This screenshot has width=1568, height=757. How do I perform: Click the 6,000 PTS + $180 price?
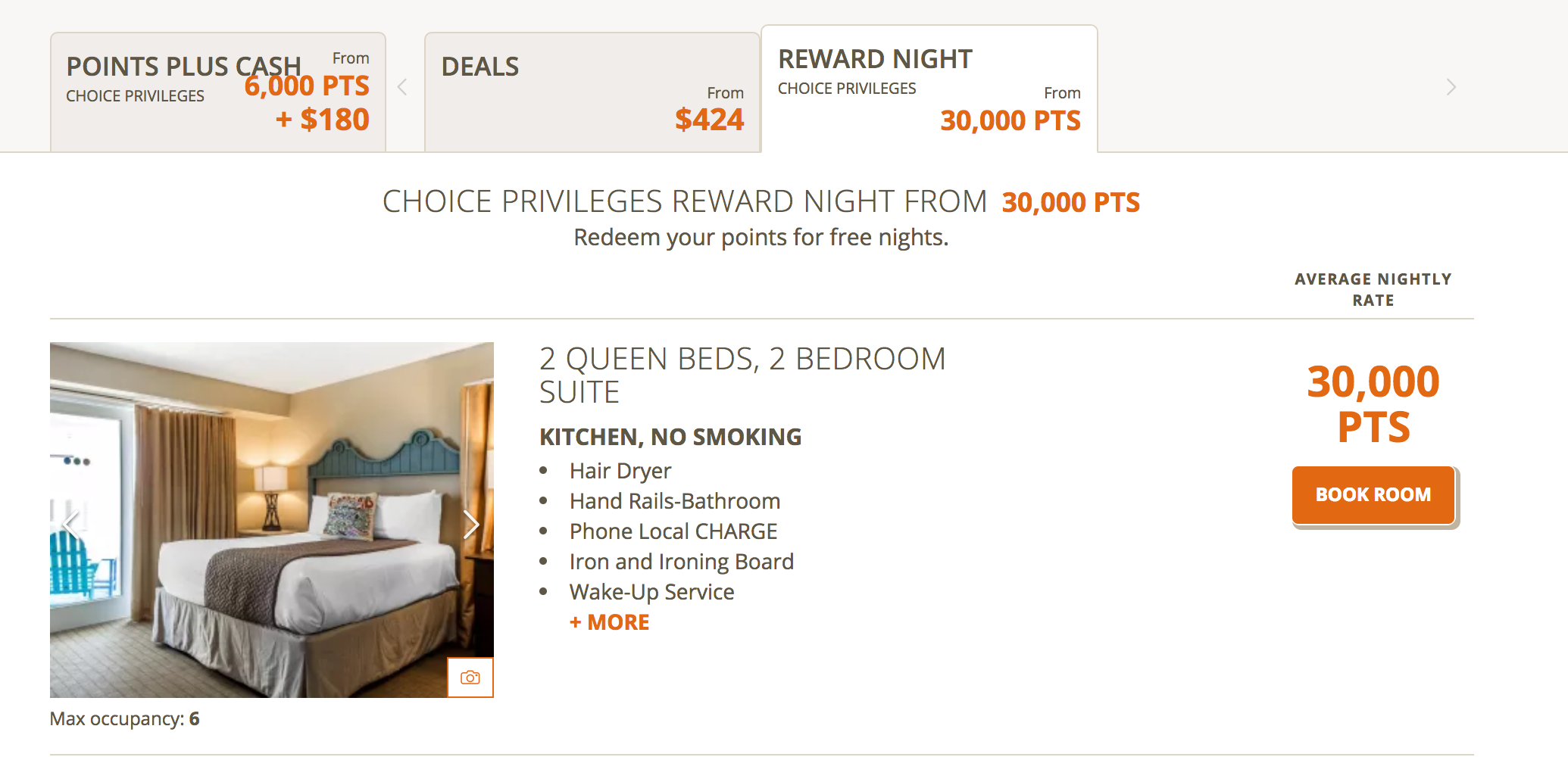pyautogui.click(x=307, y=103)
